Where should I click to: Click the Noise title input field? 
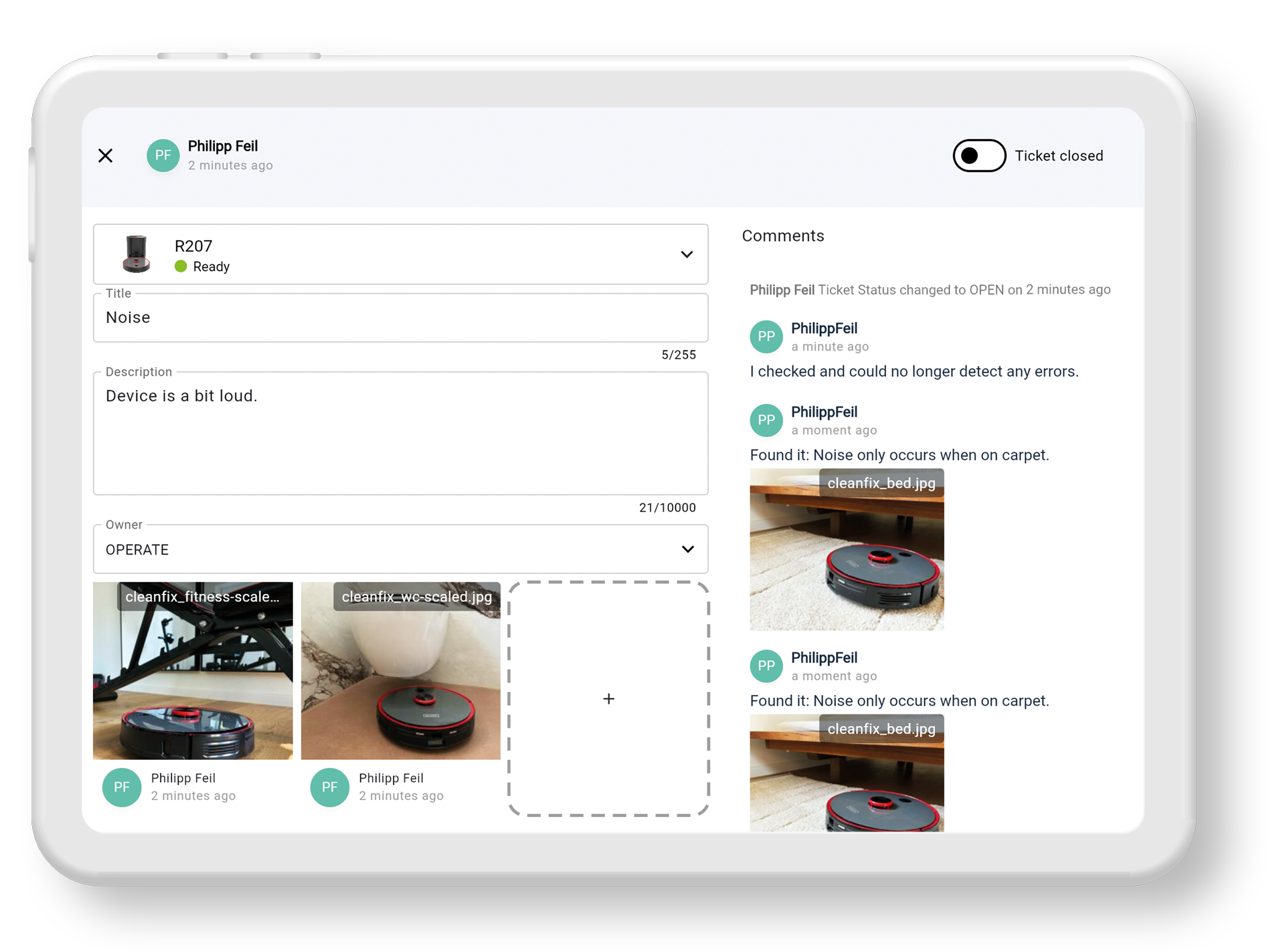pyautogui.click(x=400, y=318)
